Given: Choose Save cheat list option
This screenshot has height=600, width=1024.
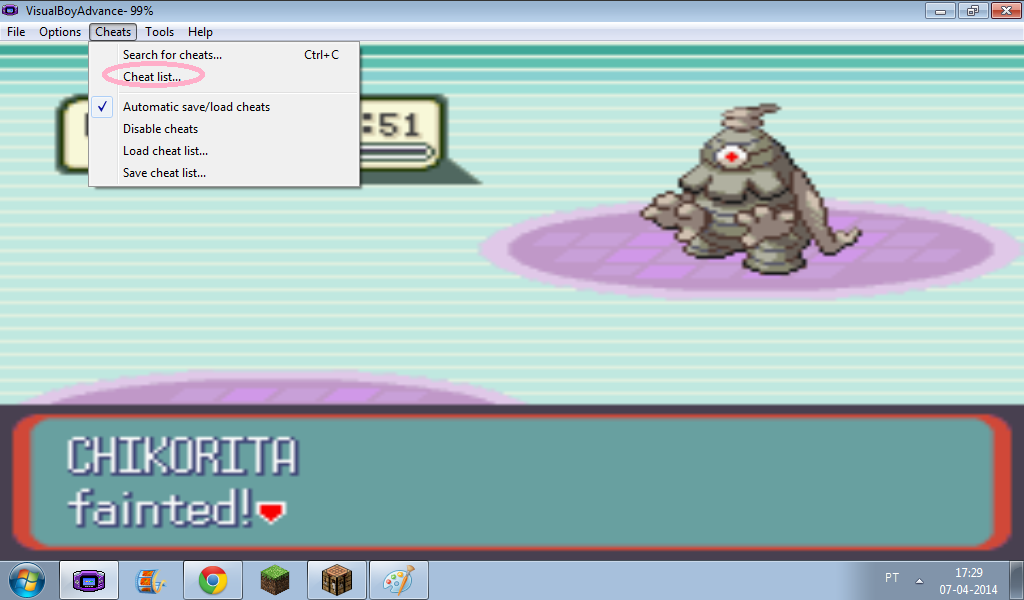Looking at the screenshot, I should [x=164, y=173].
